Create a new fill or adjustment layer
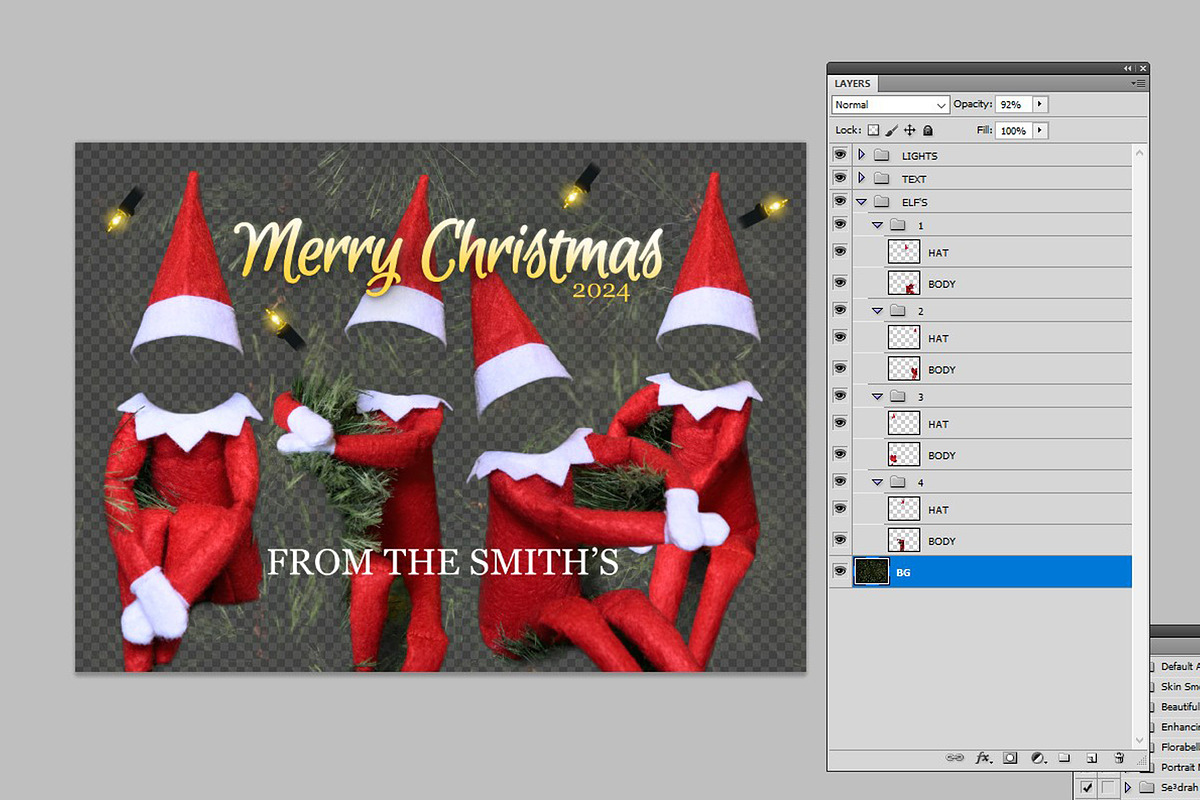The image size is (1200, 800). (1037, 758)
